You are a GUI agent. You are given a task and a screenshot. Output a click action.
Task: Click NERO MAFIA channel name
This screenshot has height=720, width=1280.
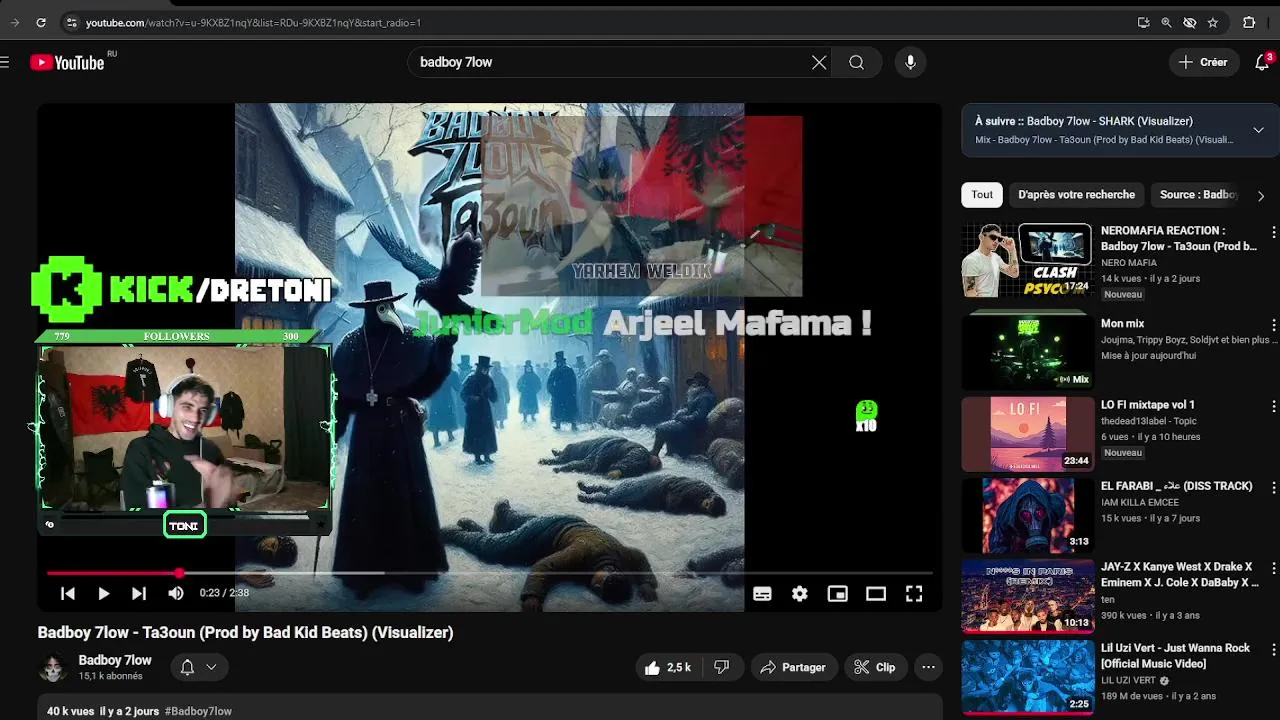(1129, 263)
